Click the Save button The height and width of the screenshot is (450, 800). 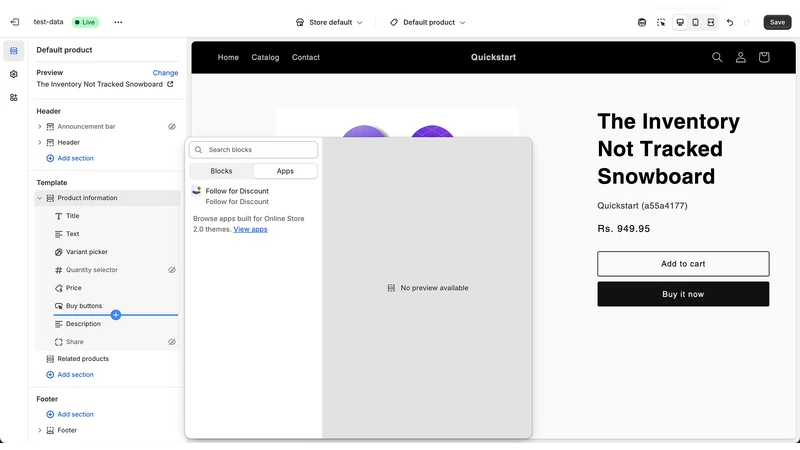[777, 22]
